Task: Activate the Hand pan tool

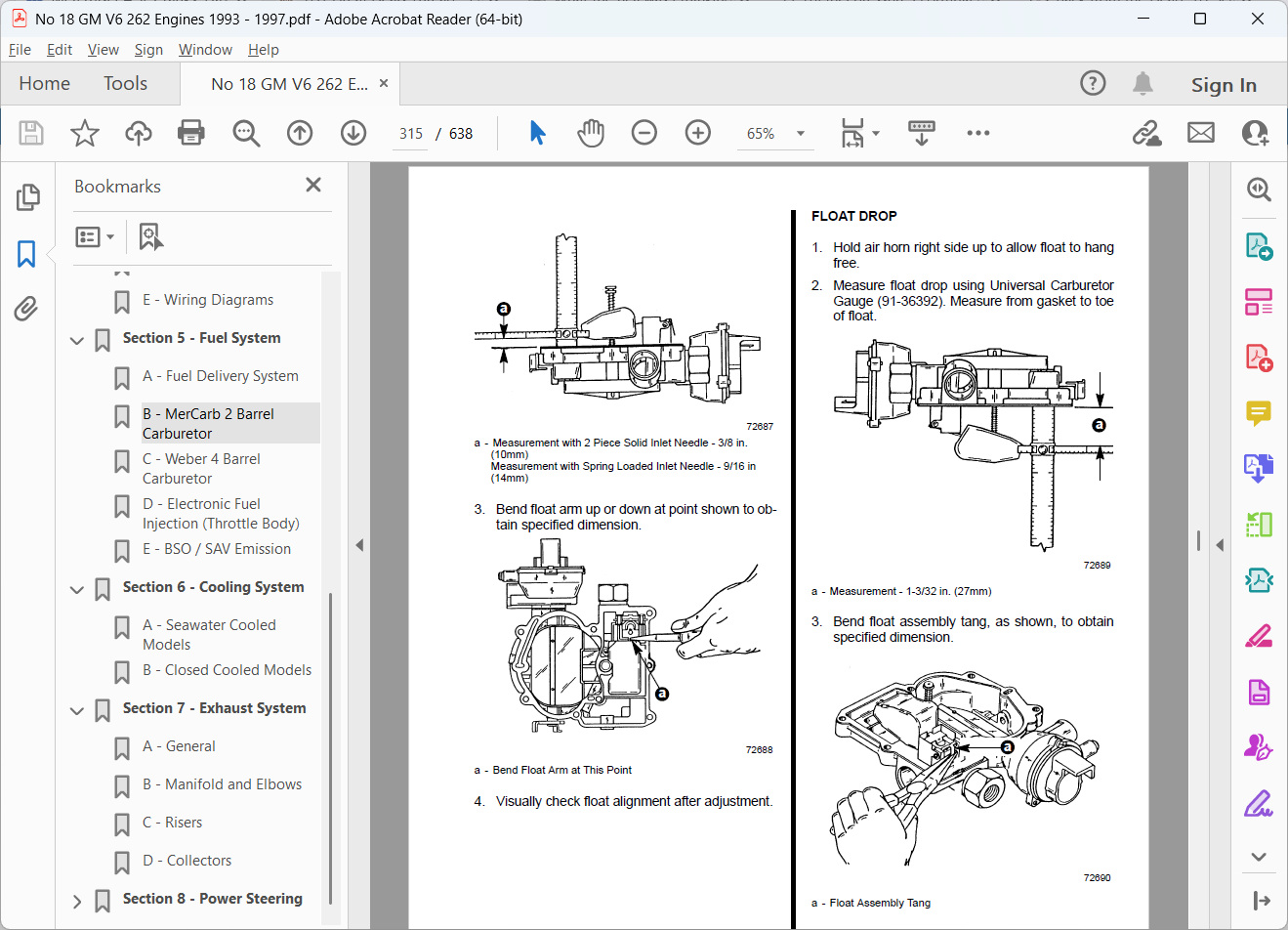Action: [591, 133]
